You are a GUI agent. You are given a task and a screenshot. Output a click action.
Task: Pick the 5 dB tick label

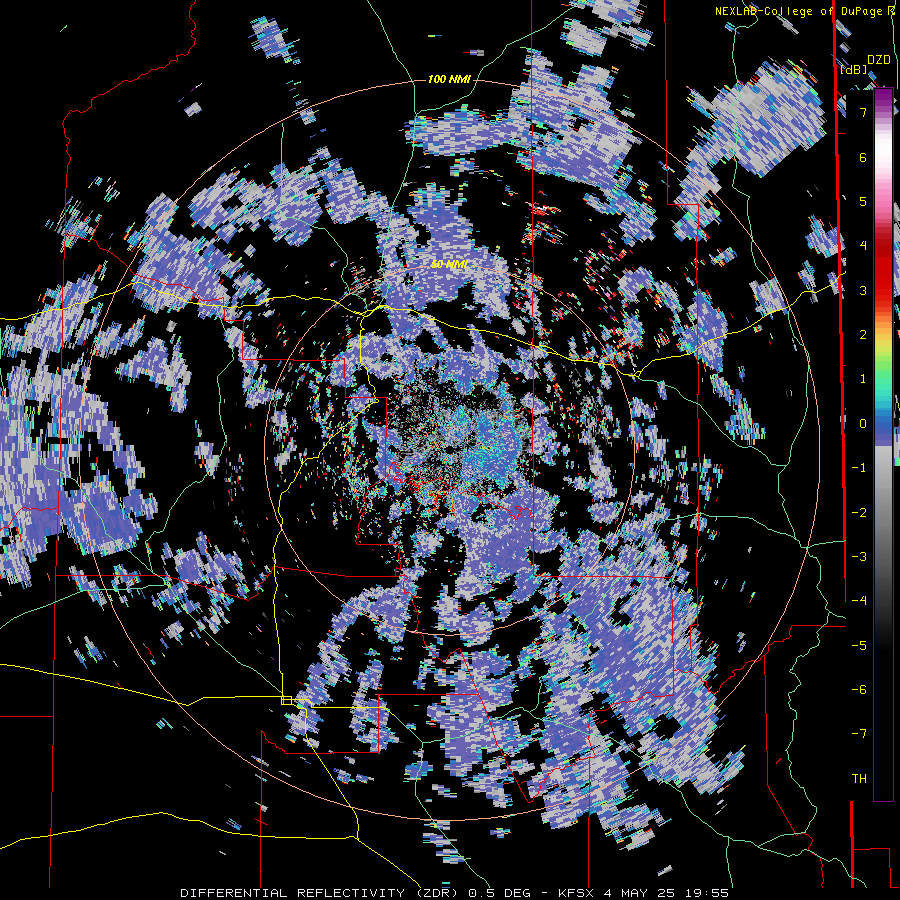(x=863, y=201)
